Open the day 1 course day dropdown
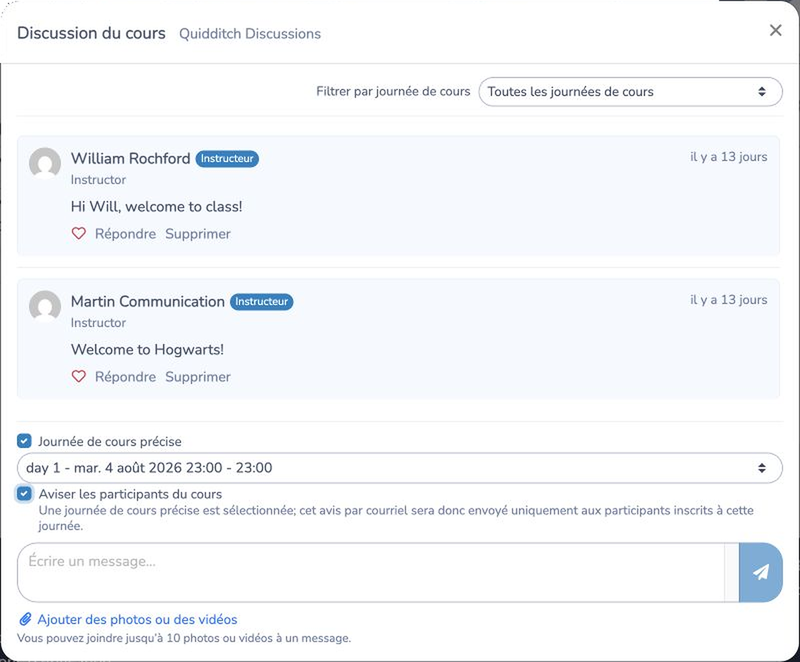The width and height of the screenshot is (800, 662). [x=399, y=468]
